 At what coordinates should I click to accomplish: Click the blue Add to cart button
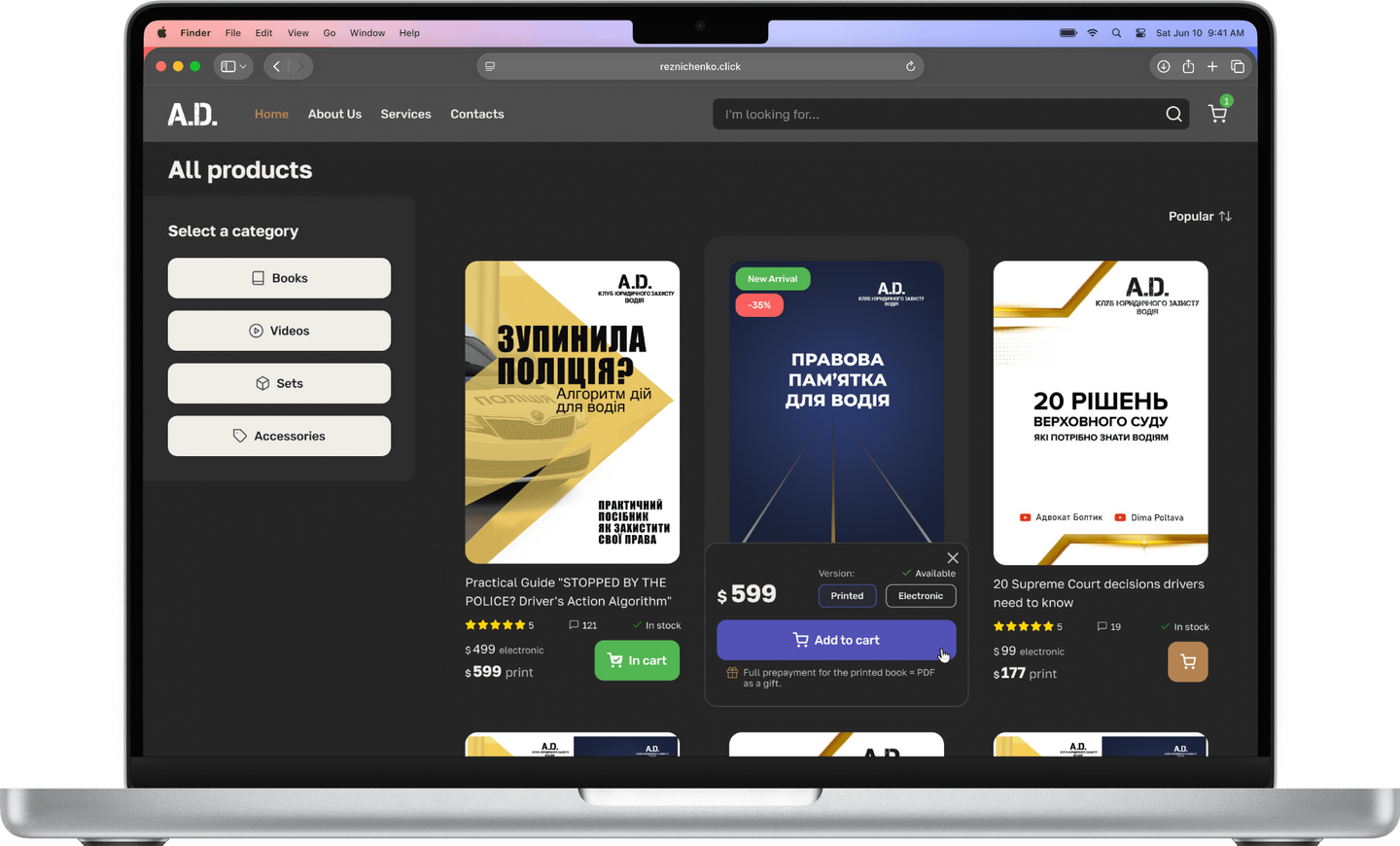[836, 640]
